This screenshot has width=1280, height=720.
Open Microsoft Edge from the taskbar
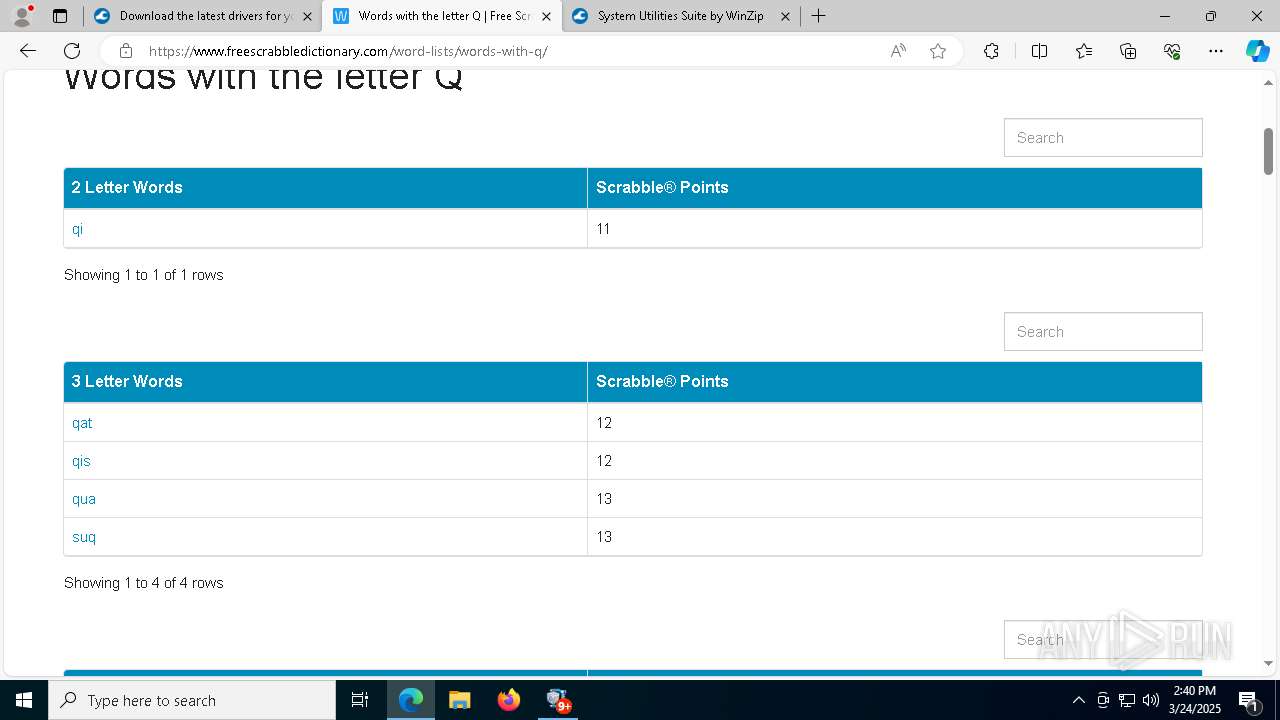pyautogui.click(x=411, y=700)
